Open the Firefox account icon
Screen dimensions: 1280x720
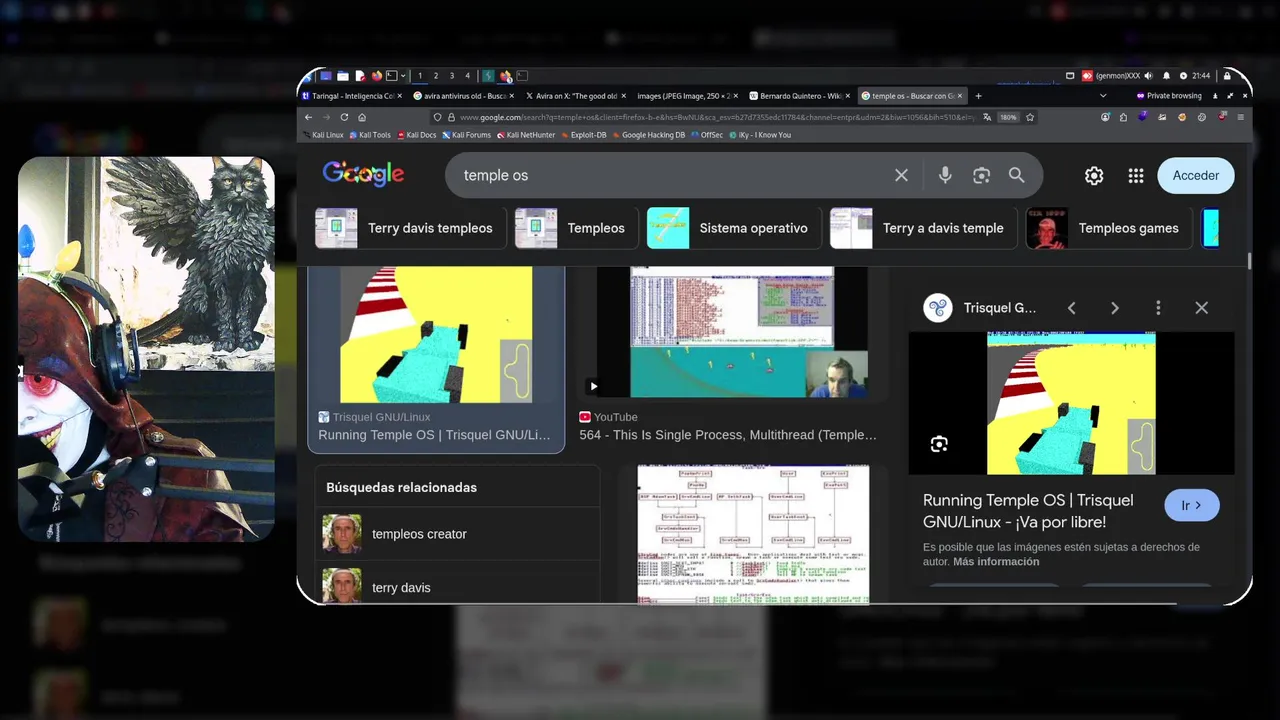tap(1105, 117)
